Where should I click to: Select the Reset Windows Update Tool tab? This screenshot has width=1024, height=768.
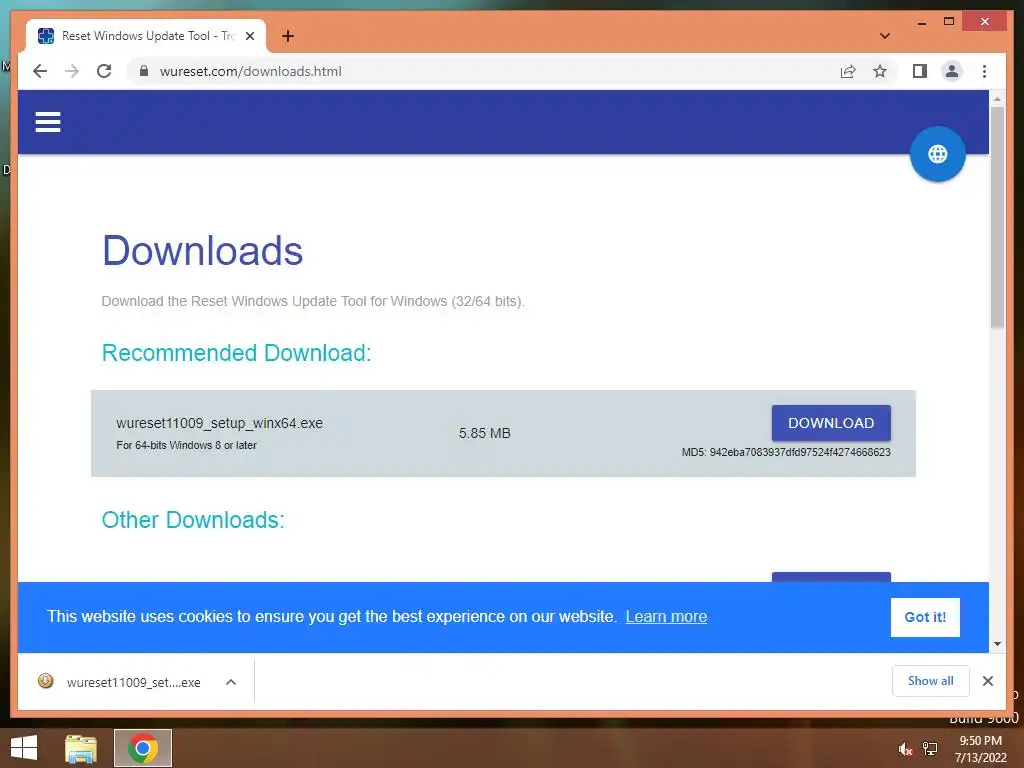[x=146, y=36]
